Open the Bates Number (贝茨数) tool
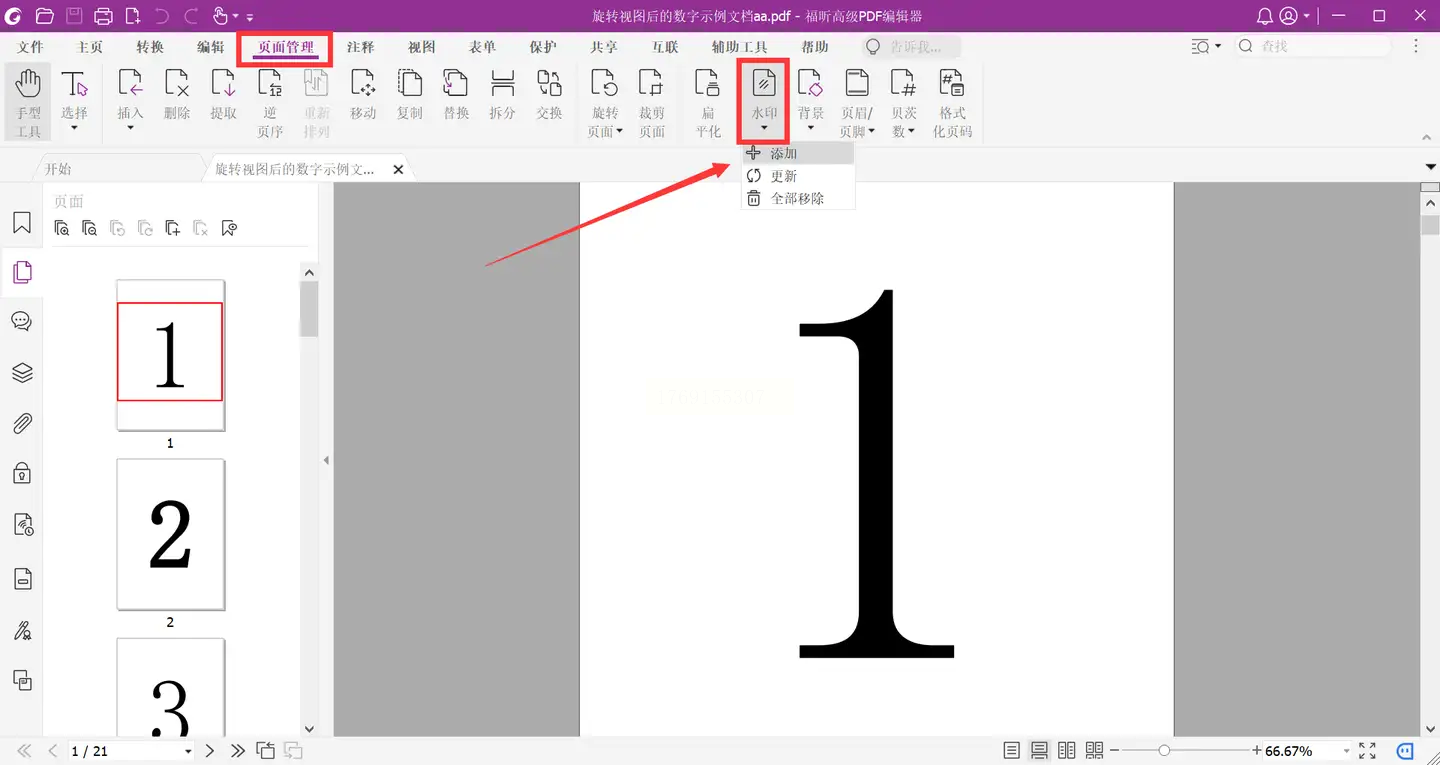This screenshot has width=1440, height=765. tap(903, 102)
